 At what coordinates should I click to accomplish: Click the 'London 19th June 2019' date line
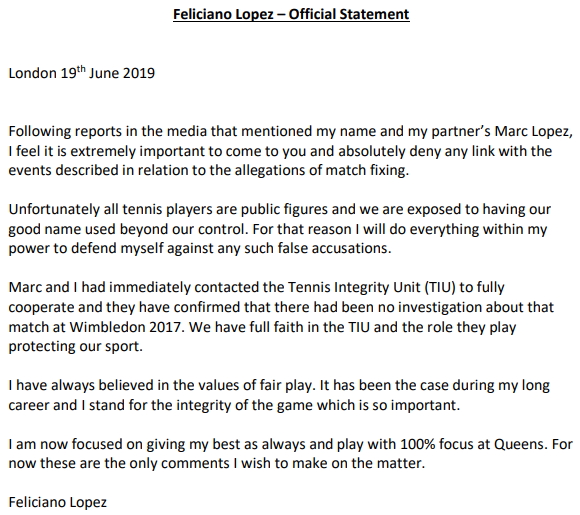coord(81,73)
